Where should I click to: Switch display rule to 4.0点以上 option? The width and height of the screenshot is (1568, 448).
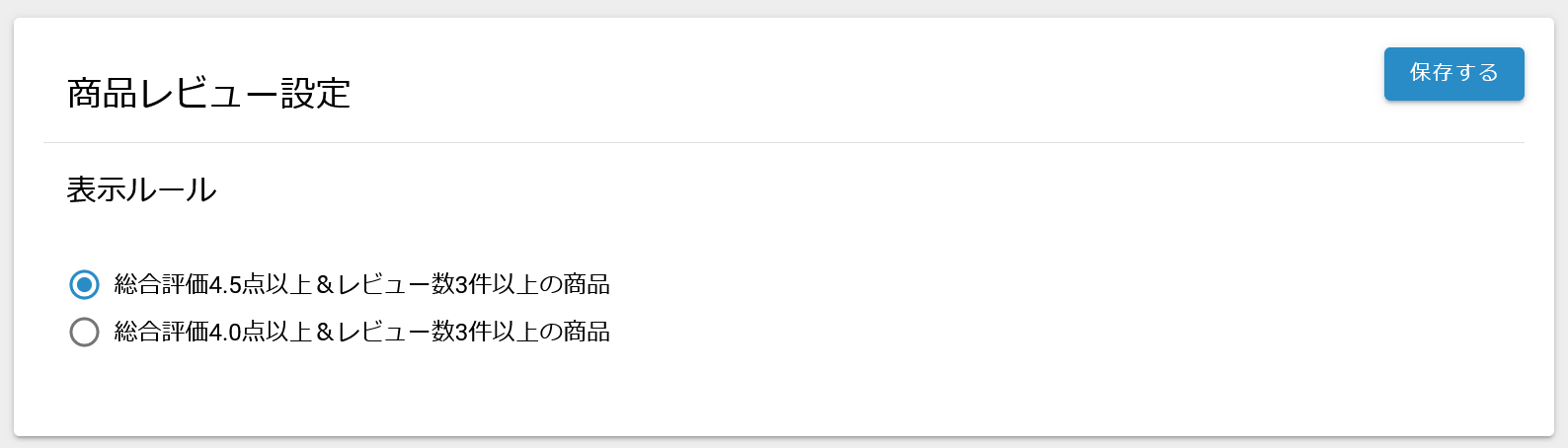coord(85,333)
